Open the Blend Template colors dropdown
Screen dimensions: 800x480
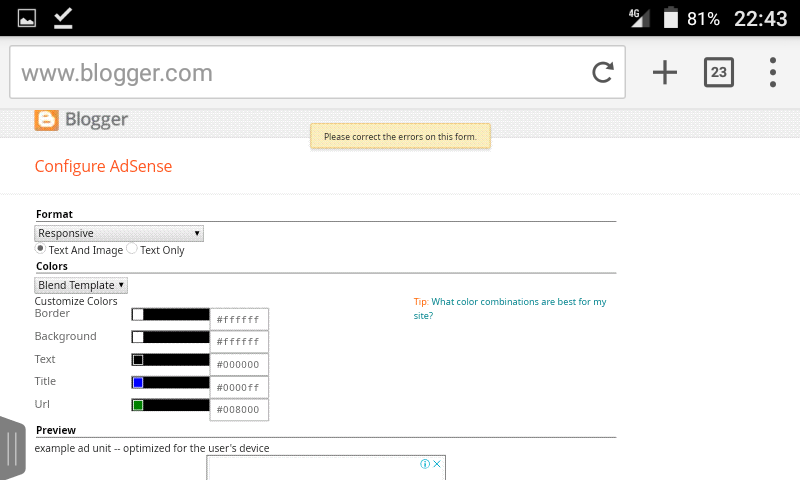tap(81, 285)
